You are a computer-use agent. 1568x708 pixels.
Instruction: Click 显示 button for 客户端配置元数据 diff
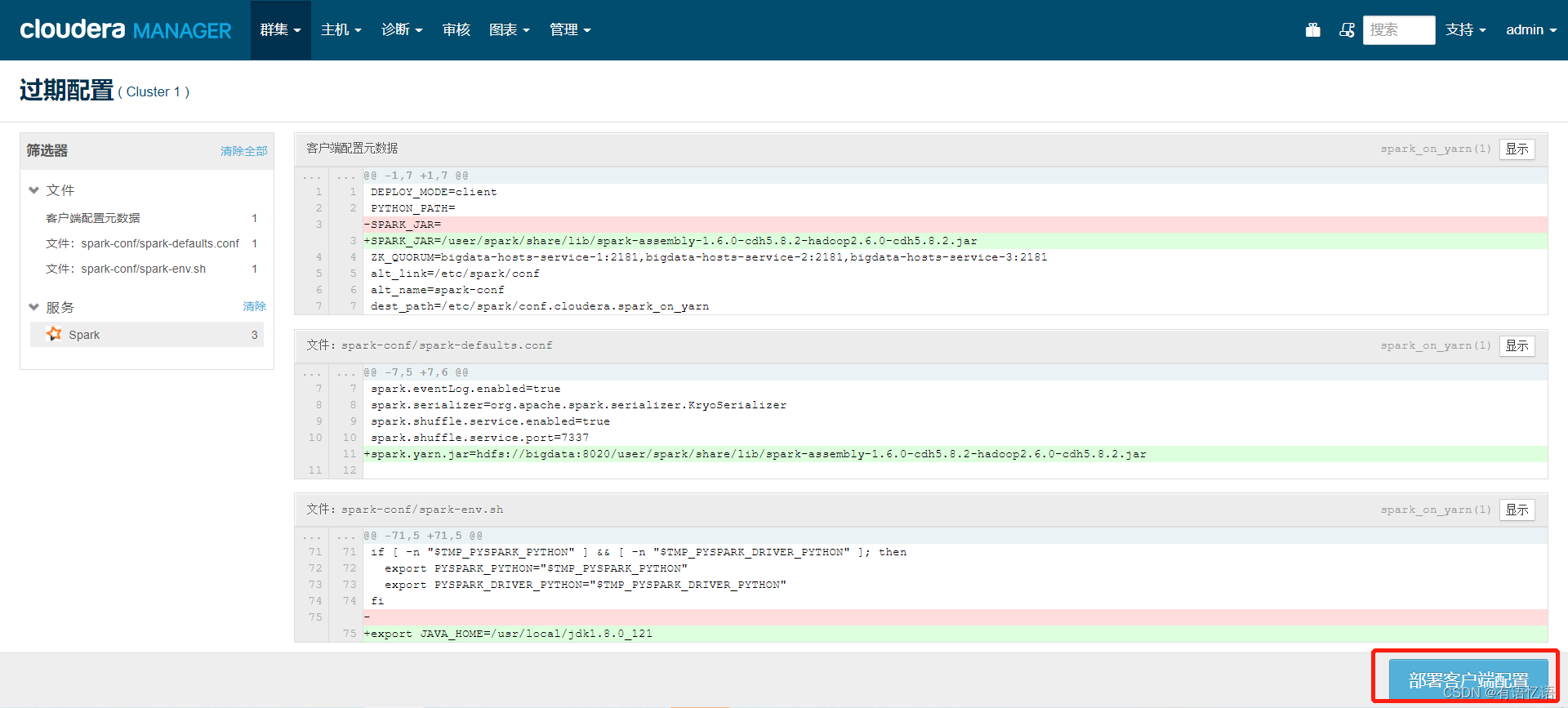(1517, 149)
